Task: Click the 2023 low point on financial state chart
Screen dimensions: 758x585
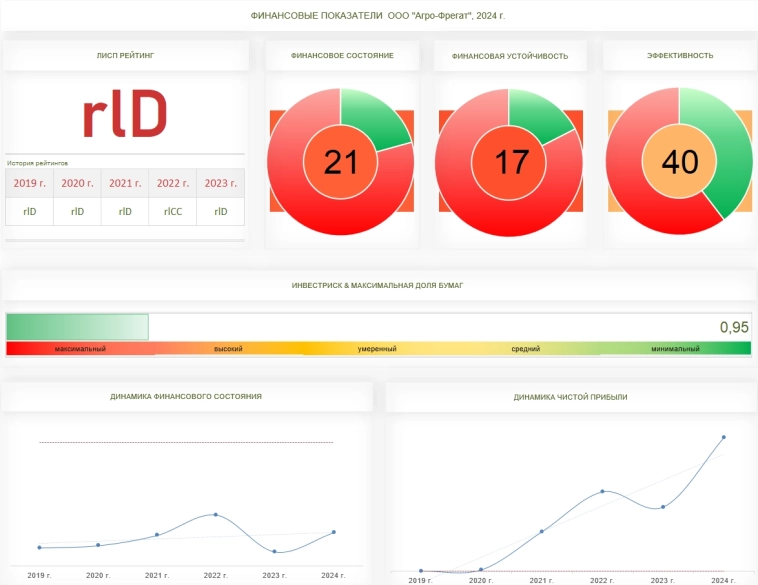Action: click(274, 550)
